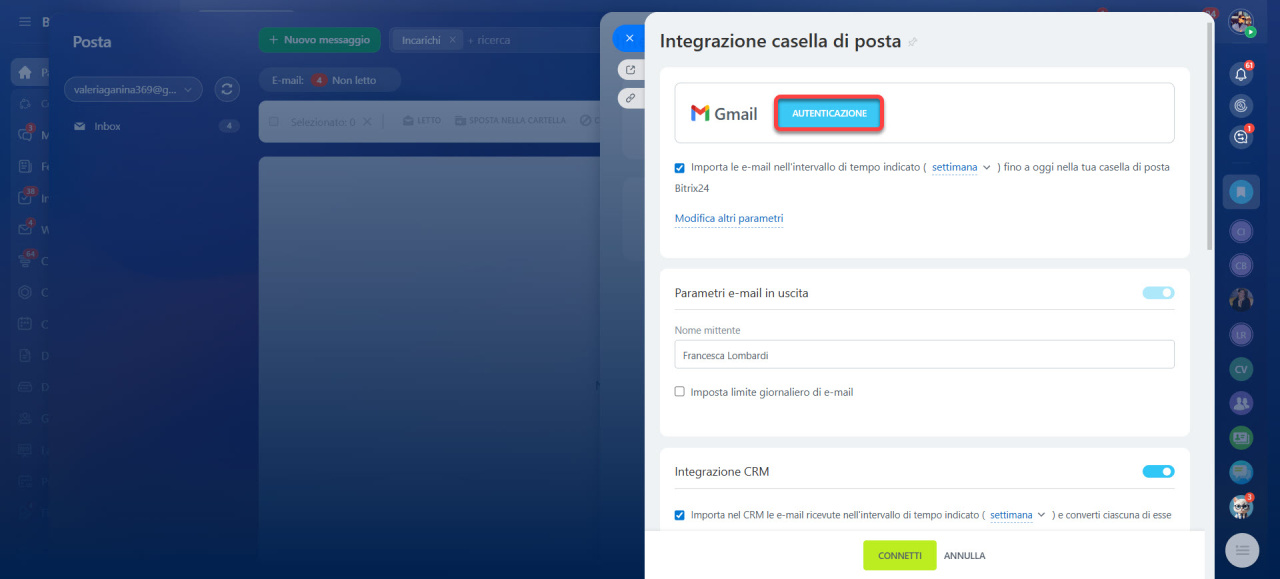Viewport: 1280px width, 579px height.
Task: Uncheck import e-mail by time interval
Action: pos(680,168)
